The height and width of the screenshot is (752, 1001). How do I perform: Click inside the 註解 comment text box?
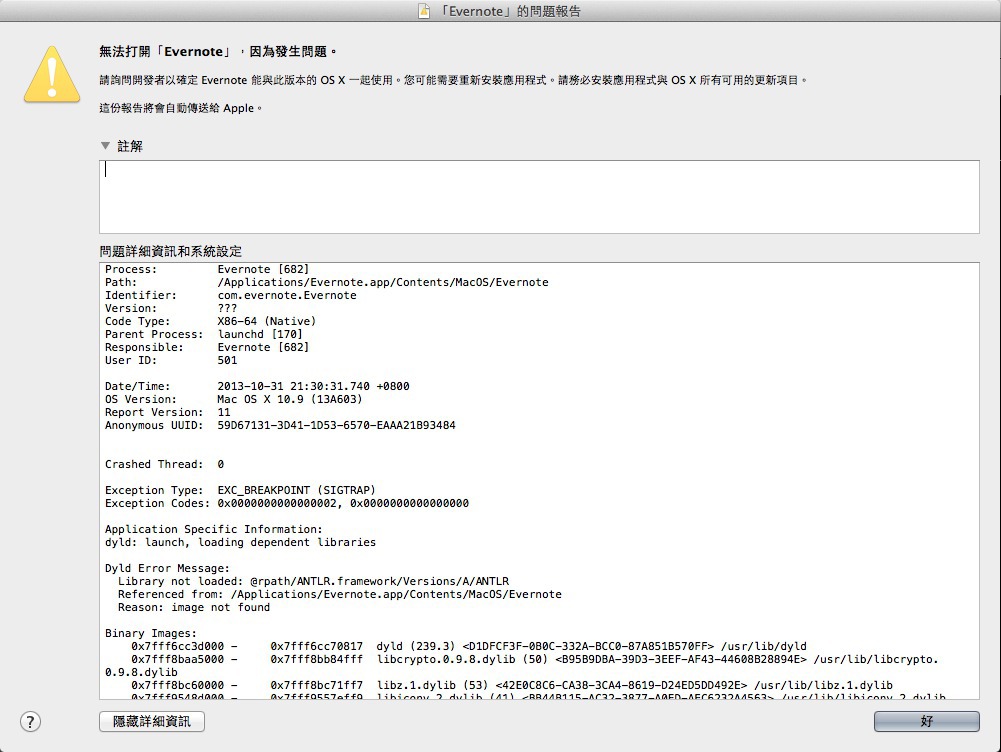point(539,197)
